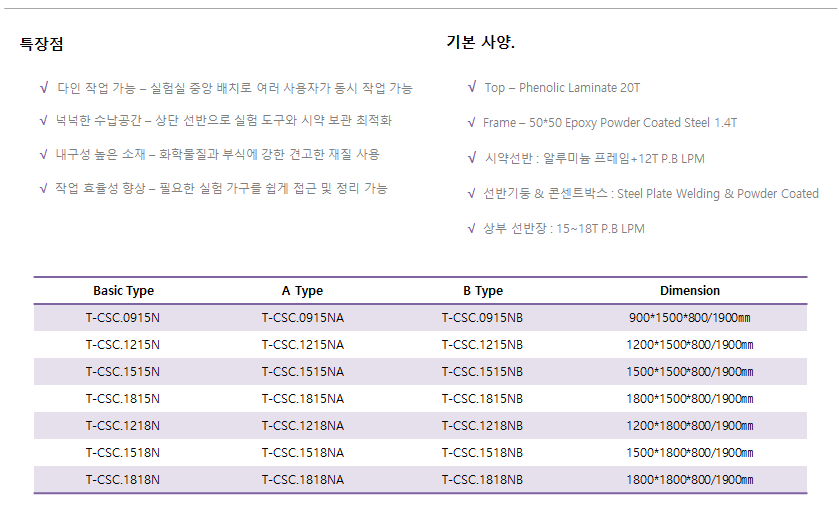Click the Dimension column header
839x517 pixels.
[x=690, y=291]
